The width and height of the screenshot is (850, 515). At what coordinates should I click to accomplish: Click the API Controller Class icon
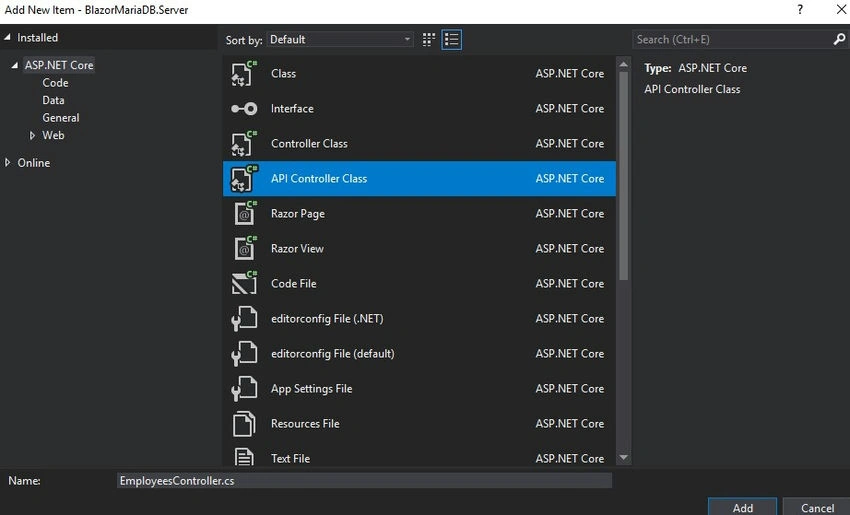coord(244,178)
